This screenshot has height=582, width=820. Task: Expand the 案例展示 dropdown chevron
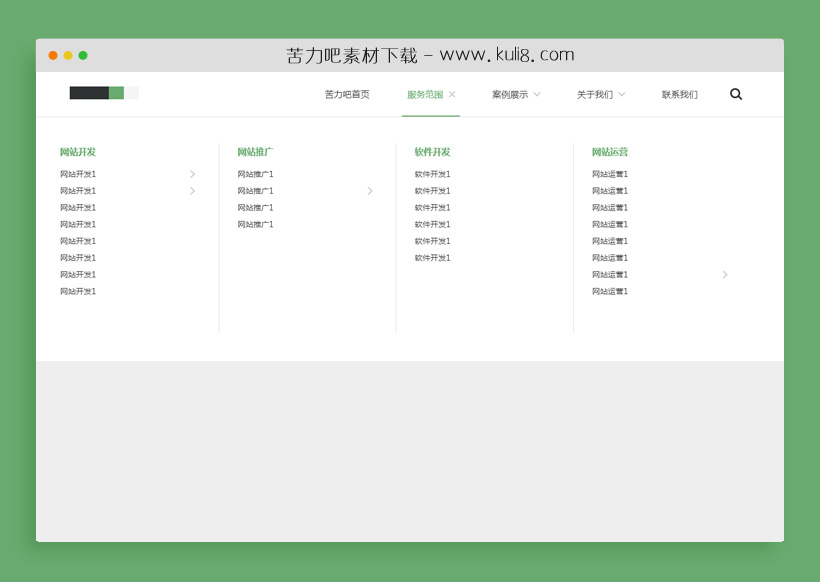539,94
